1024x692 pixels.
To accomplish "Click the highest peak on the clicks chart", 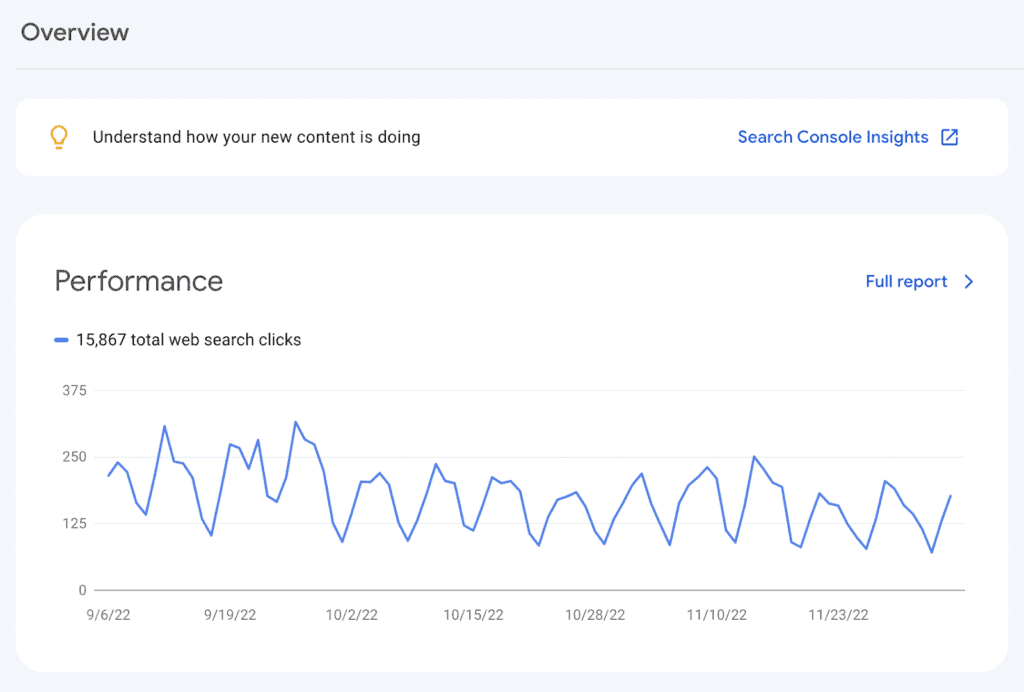I will [x=296, y=423].
